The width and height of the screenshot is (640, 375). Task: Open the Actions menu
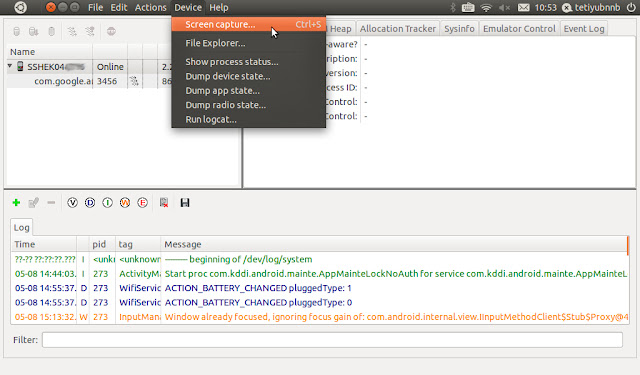click(151, 7)
